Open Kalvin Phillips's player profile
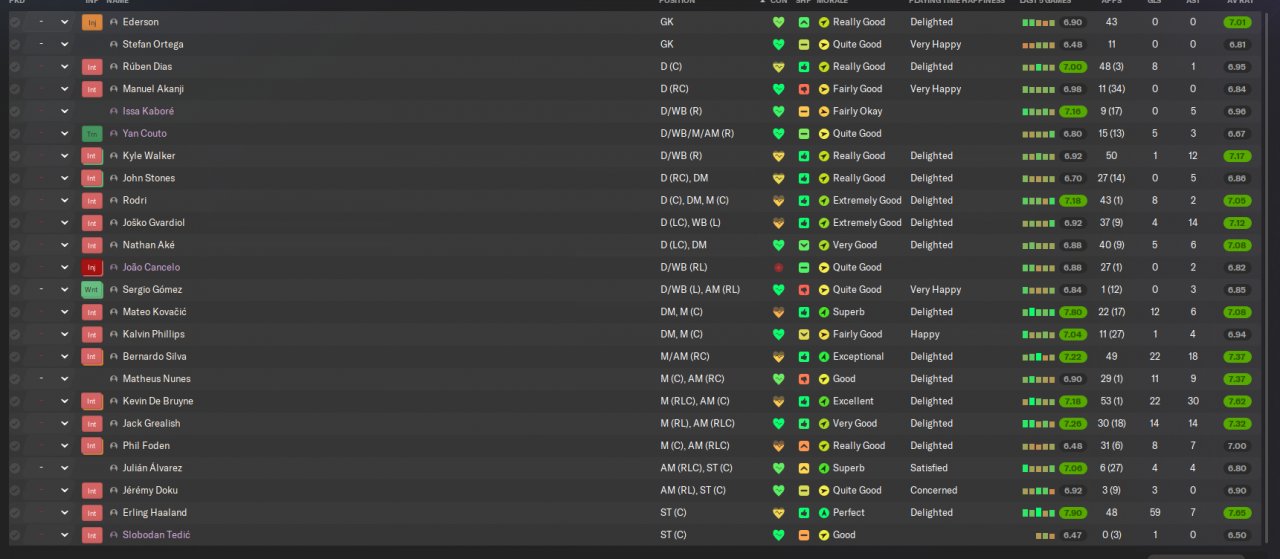This screenshot has width=1280, height=559. tap(153, 335)
